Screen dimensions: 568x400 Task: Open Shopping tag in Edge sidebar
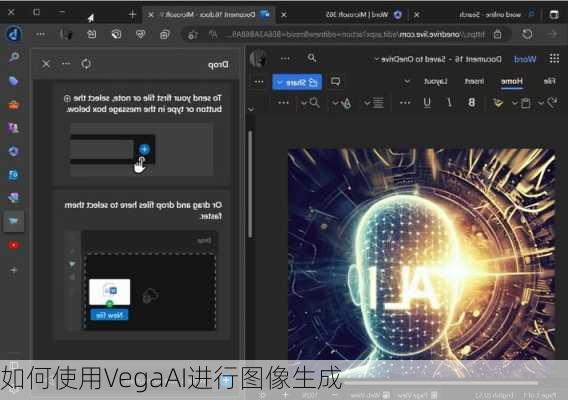[x=14, y=81]
